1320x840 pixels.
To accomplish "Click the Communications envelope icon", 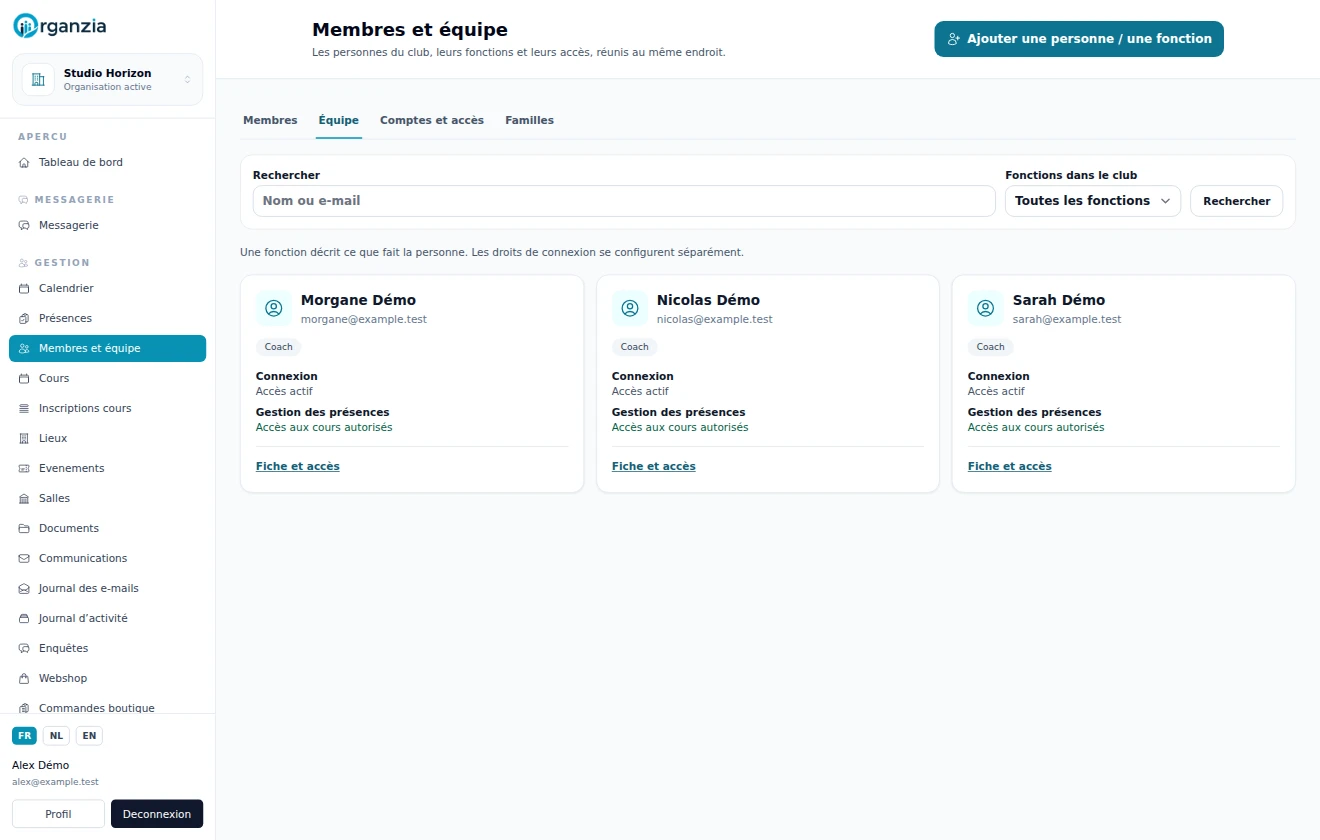I will pos(24,558).
